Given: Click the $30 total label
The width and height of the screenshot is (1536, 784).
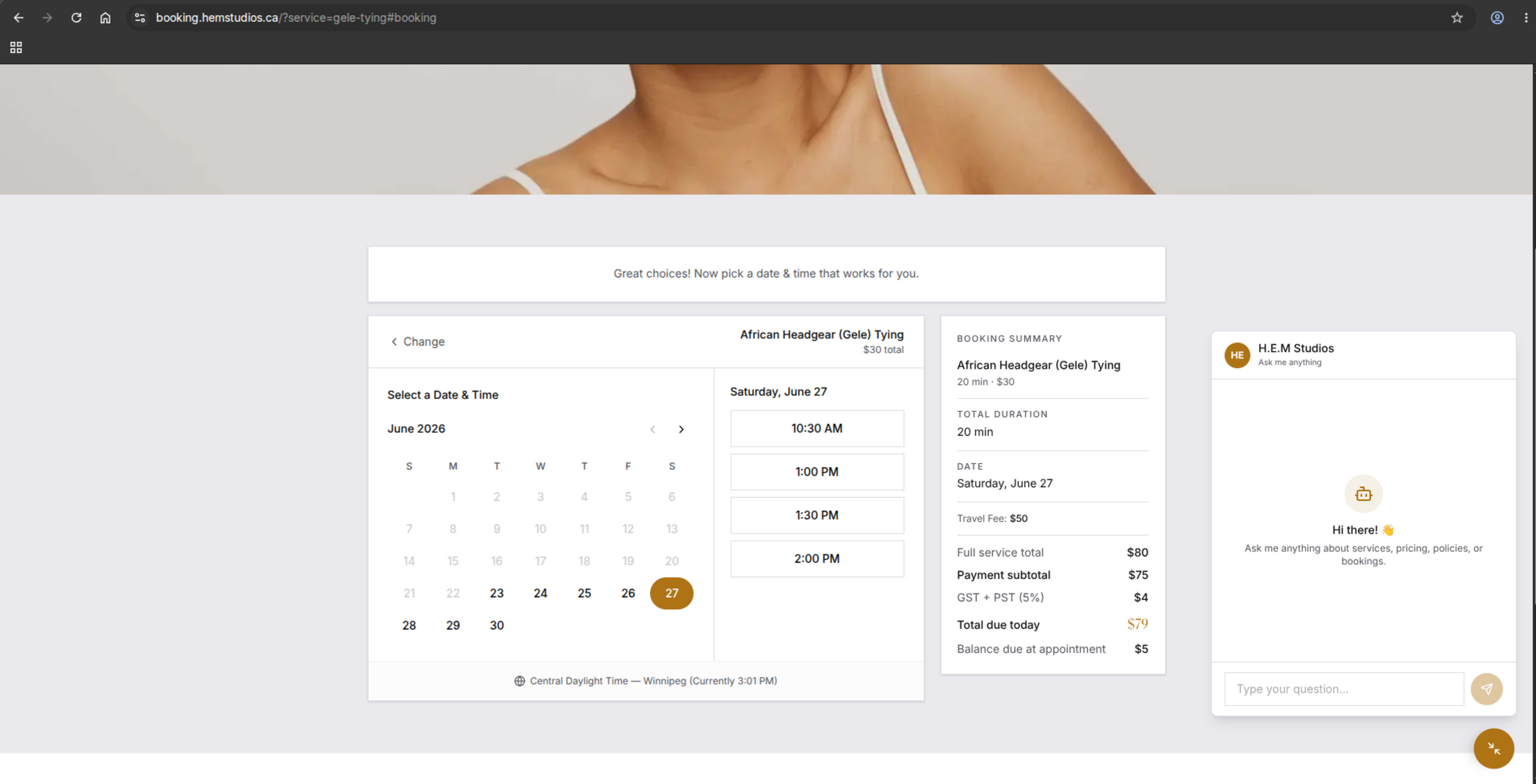Looking at the screenshot, I should tap(883, 350).
